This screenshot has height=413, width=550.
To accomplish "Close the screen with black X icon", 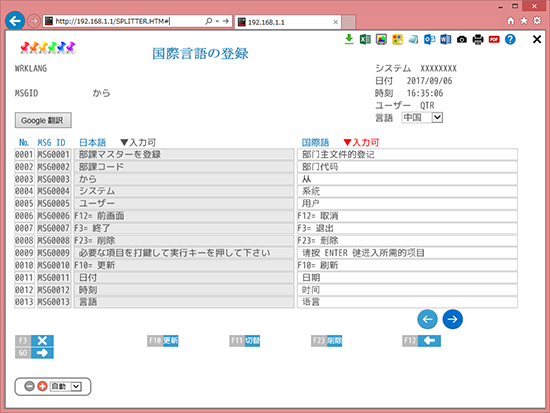I will click(x=537, y=39).
